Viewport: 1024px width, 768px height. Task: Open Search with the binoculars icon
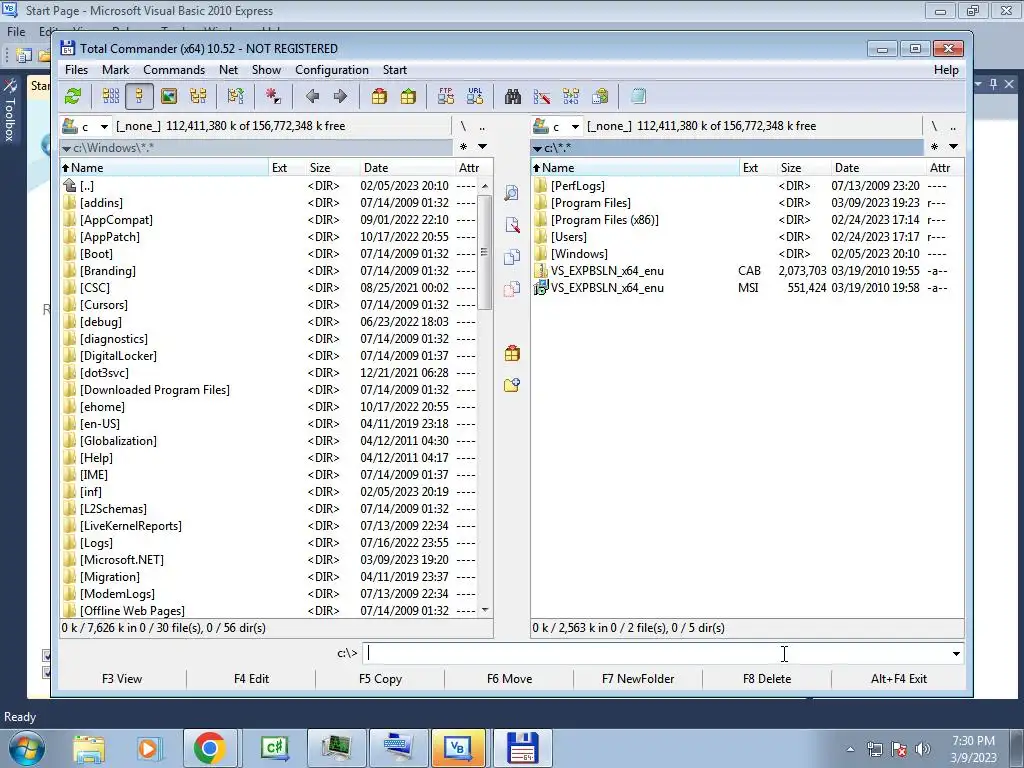[x=513, y=97]
